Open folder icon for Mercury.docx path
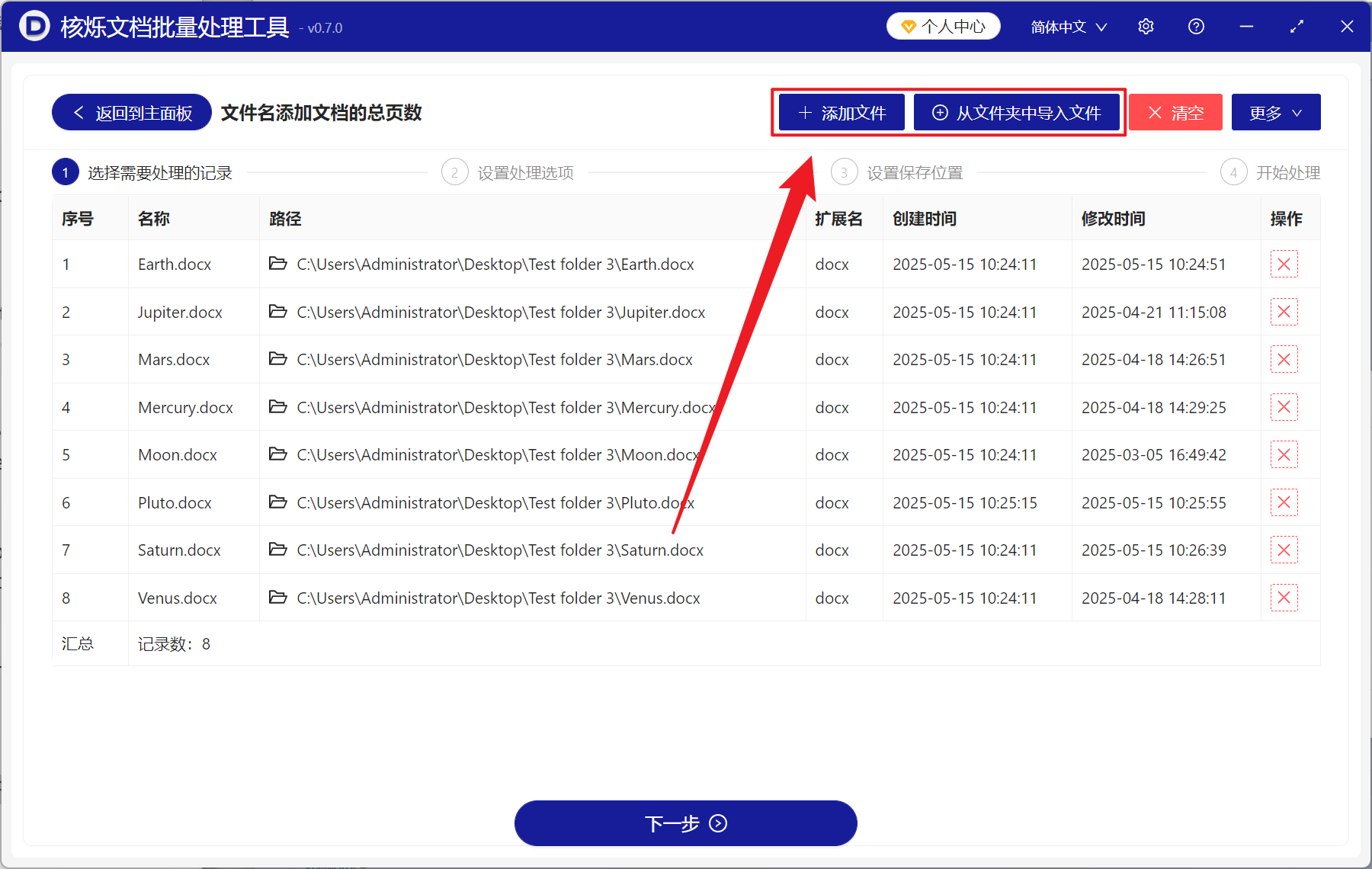Viewport: 1372px width, 869px height. pos(278,407)
